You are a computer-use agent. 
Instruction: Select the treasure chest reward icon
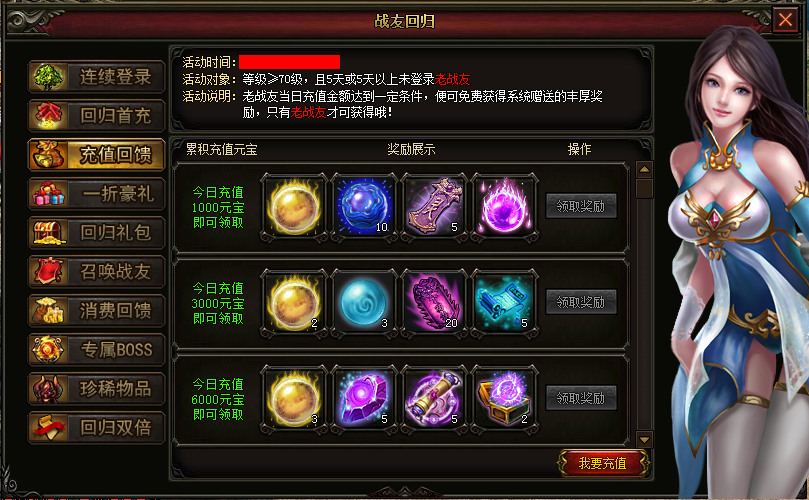click(505, 399)
